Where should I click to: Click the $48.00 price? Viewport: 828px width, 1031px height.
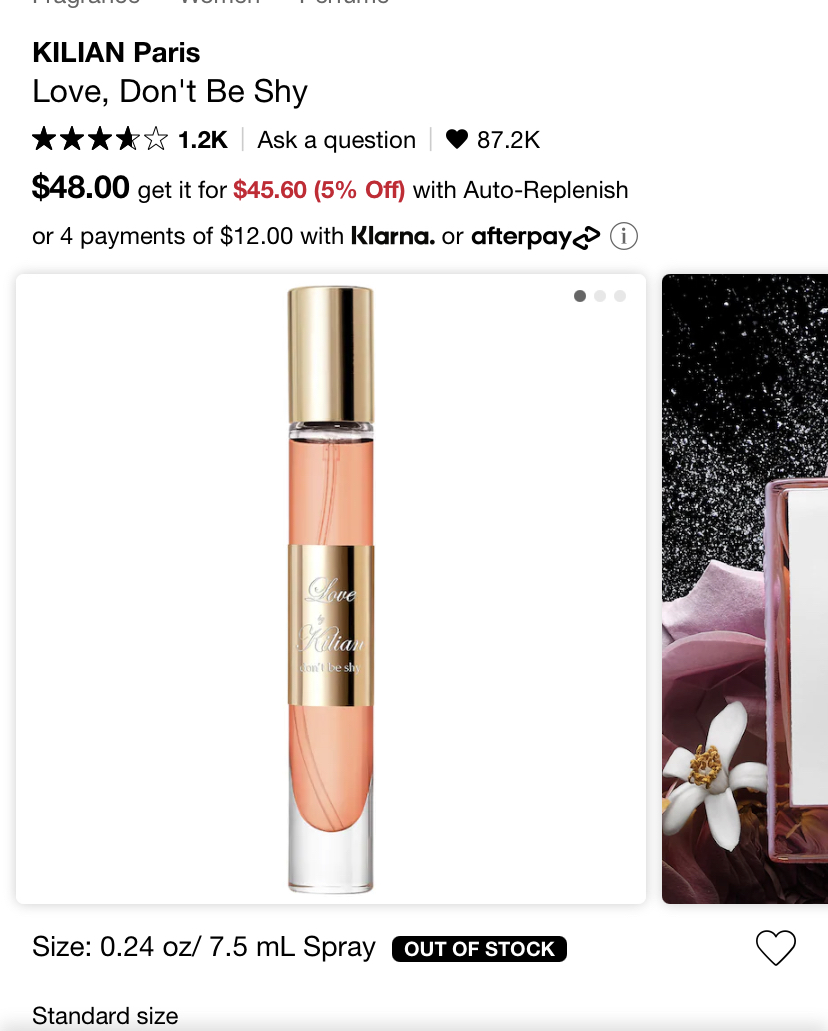pos(81,187)
